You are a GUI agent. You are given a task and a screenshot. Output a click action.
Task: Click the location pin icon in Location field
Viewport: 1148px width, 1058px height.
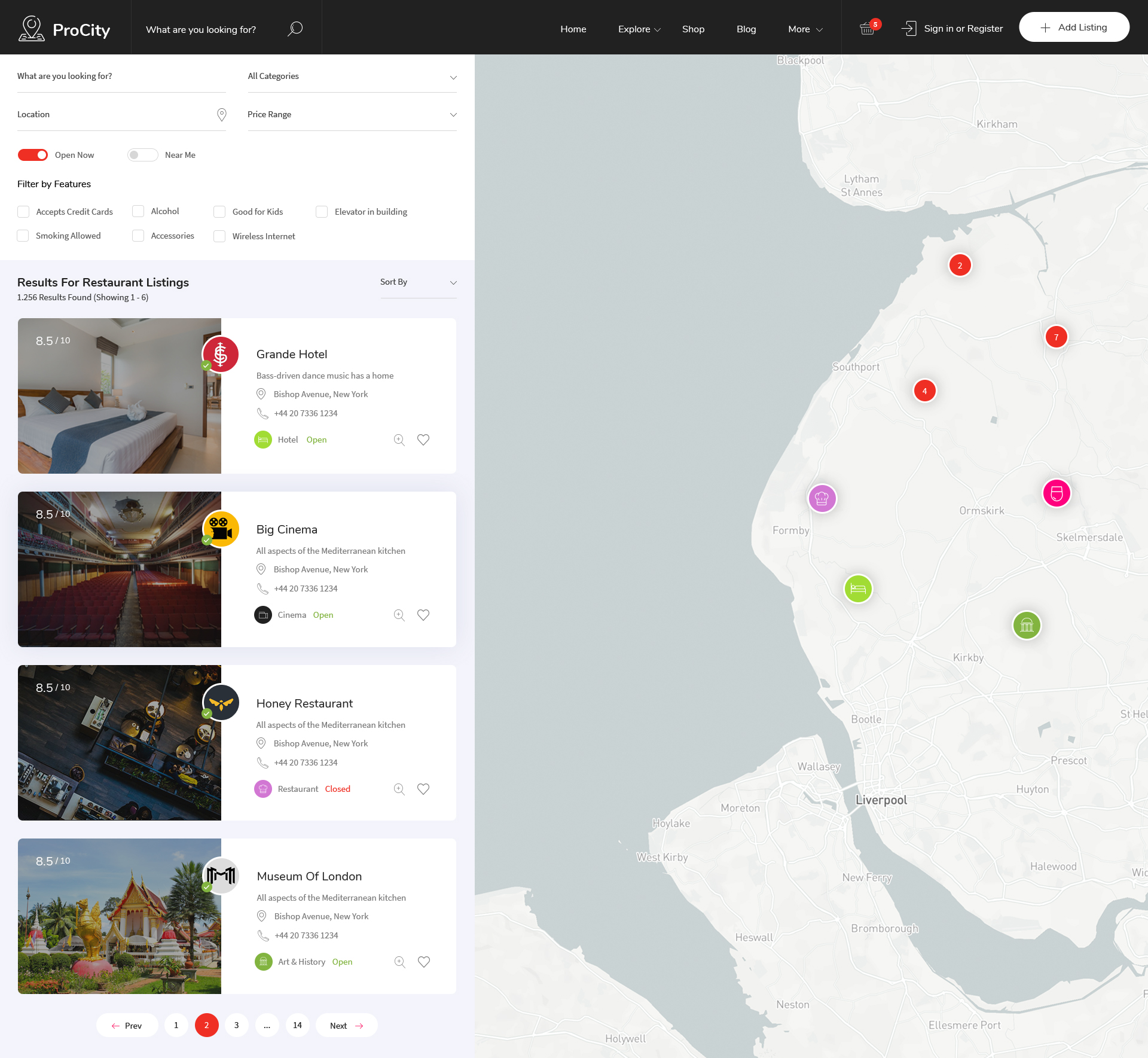pos(221,114)
